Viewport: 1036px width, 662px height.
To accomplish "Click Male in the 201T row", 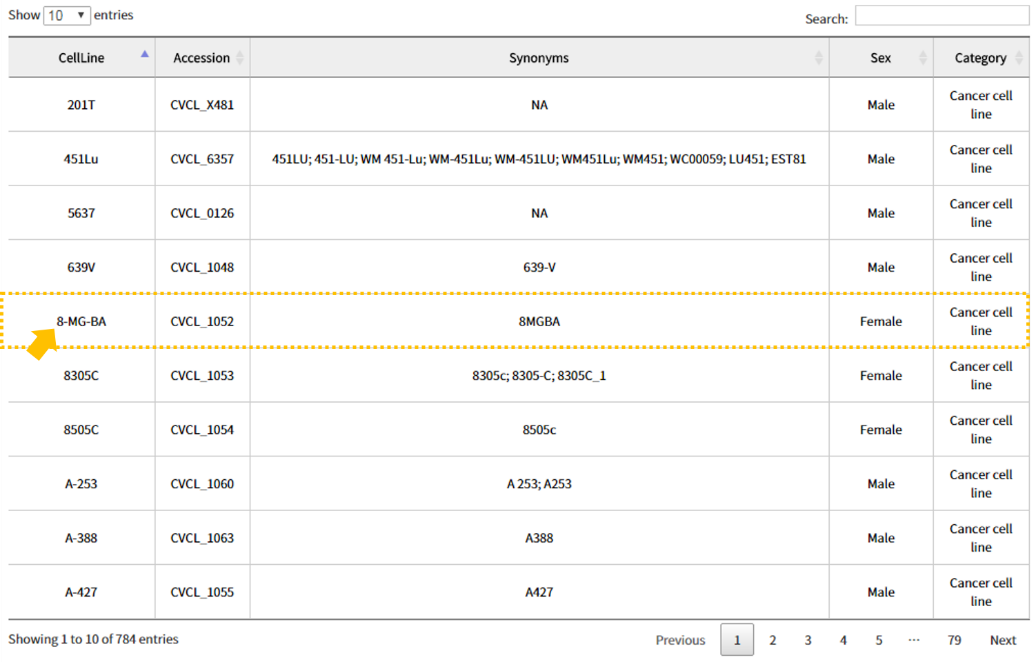I will pyautogui.click(x=881, y=105).
